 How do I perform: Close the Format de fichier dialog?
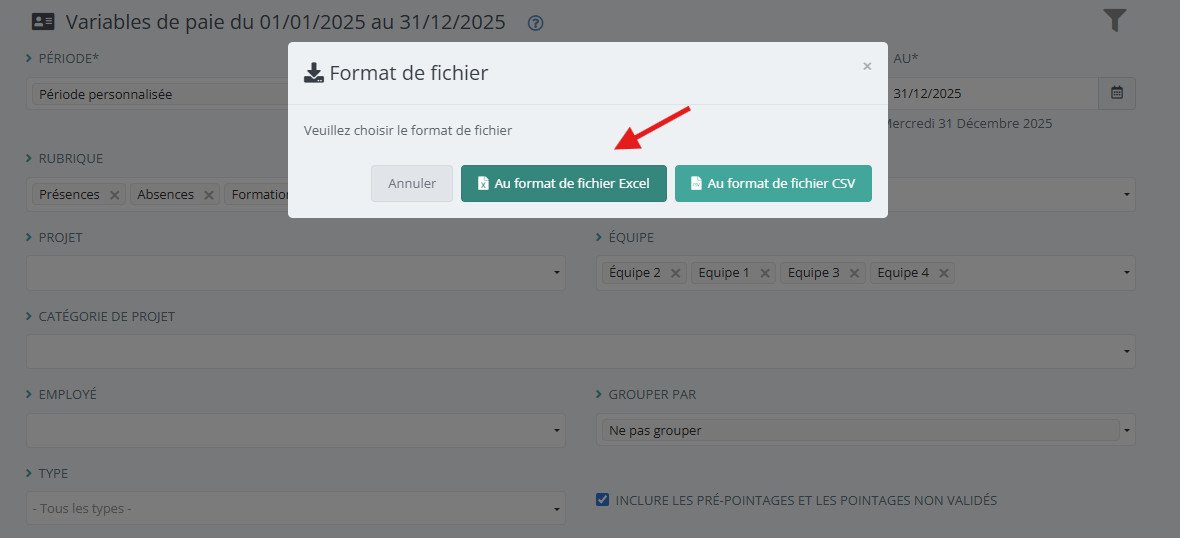867,66
